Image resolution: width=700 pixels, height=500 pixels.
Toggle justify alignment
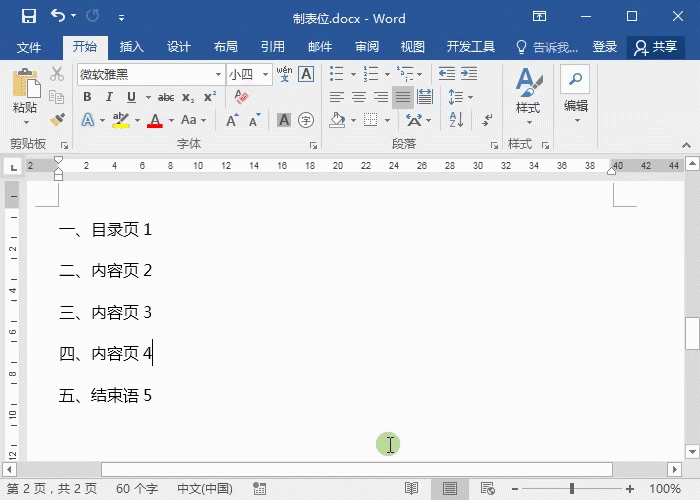pos(403,97)
